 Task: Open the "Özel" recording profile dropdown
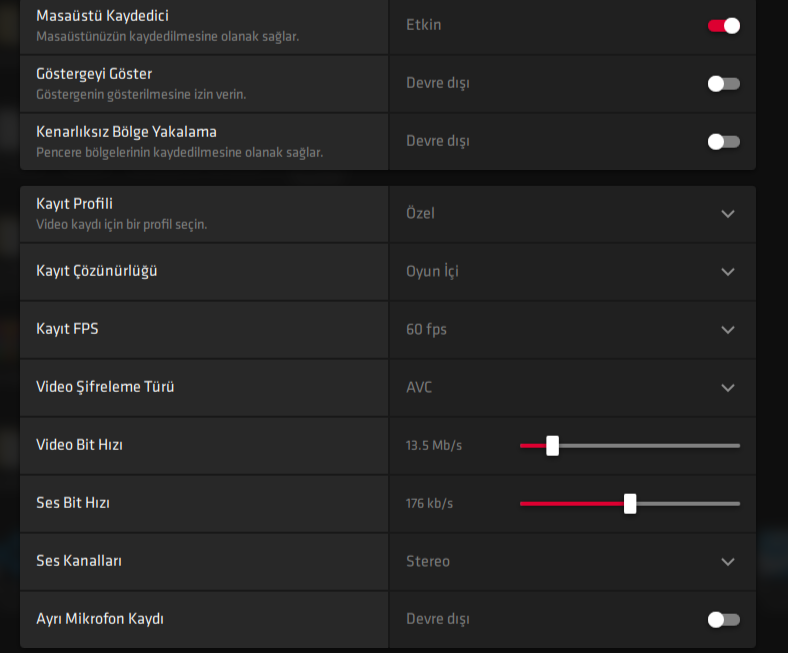[421, 213]
